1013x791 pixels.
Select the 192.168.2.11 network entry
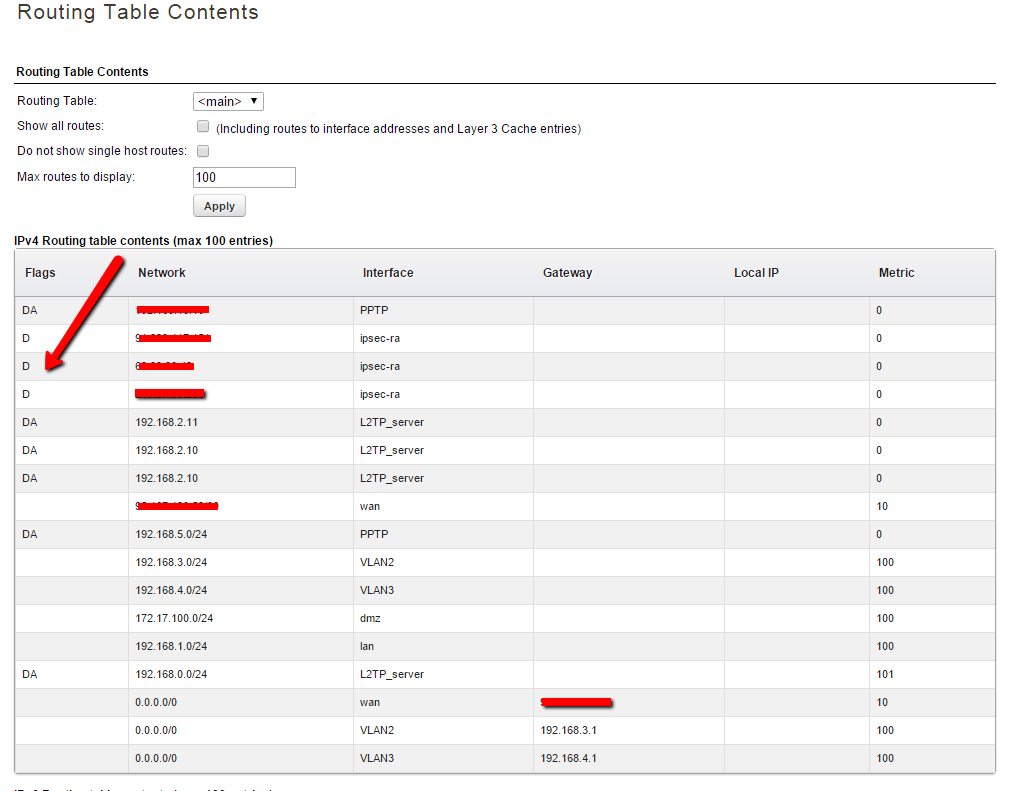point(167,422)
